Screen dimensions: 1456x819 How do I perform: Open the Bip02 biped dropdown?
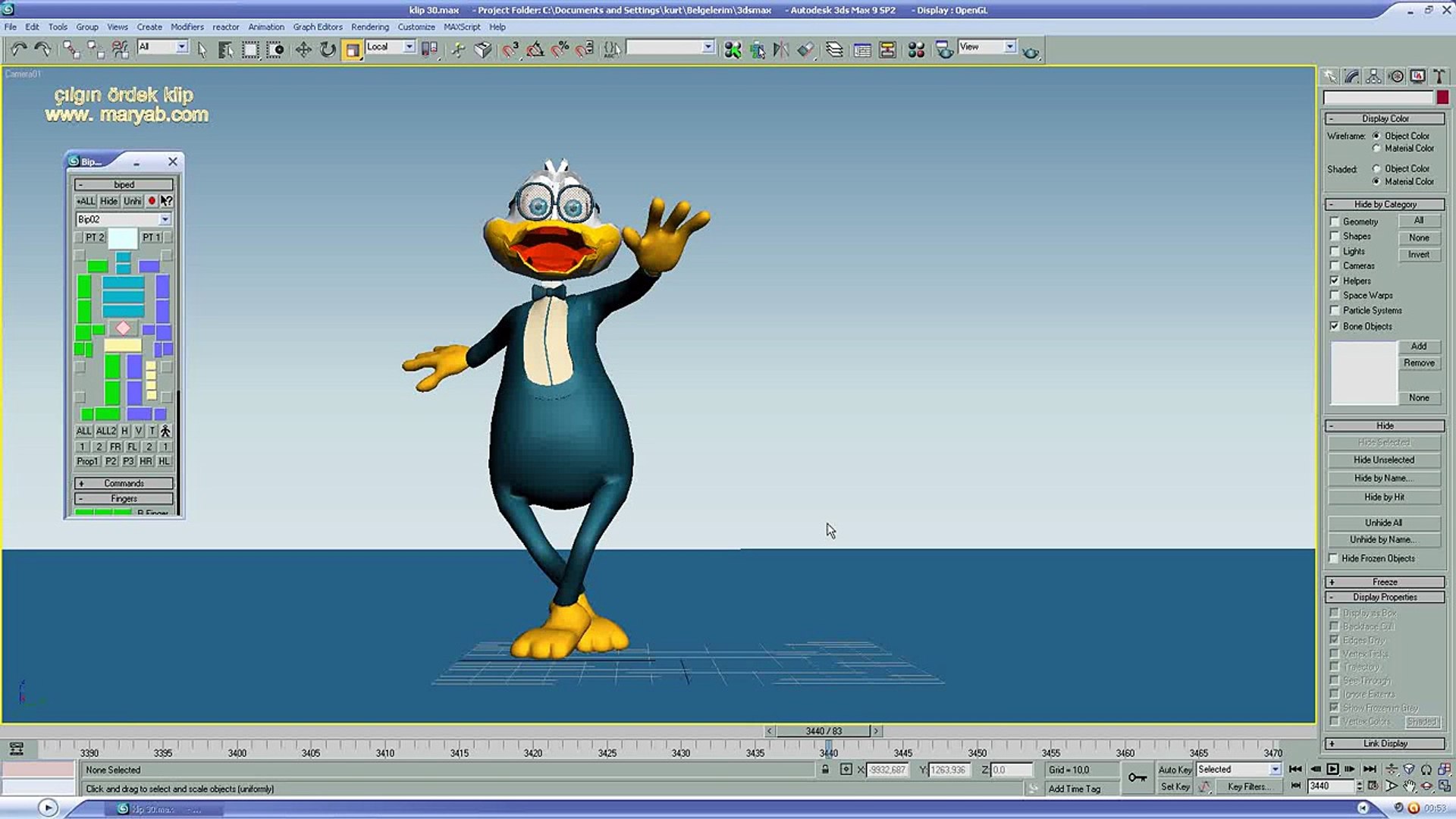click(x=165, y=219)
